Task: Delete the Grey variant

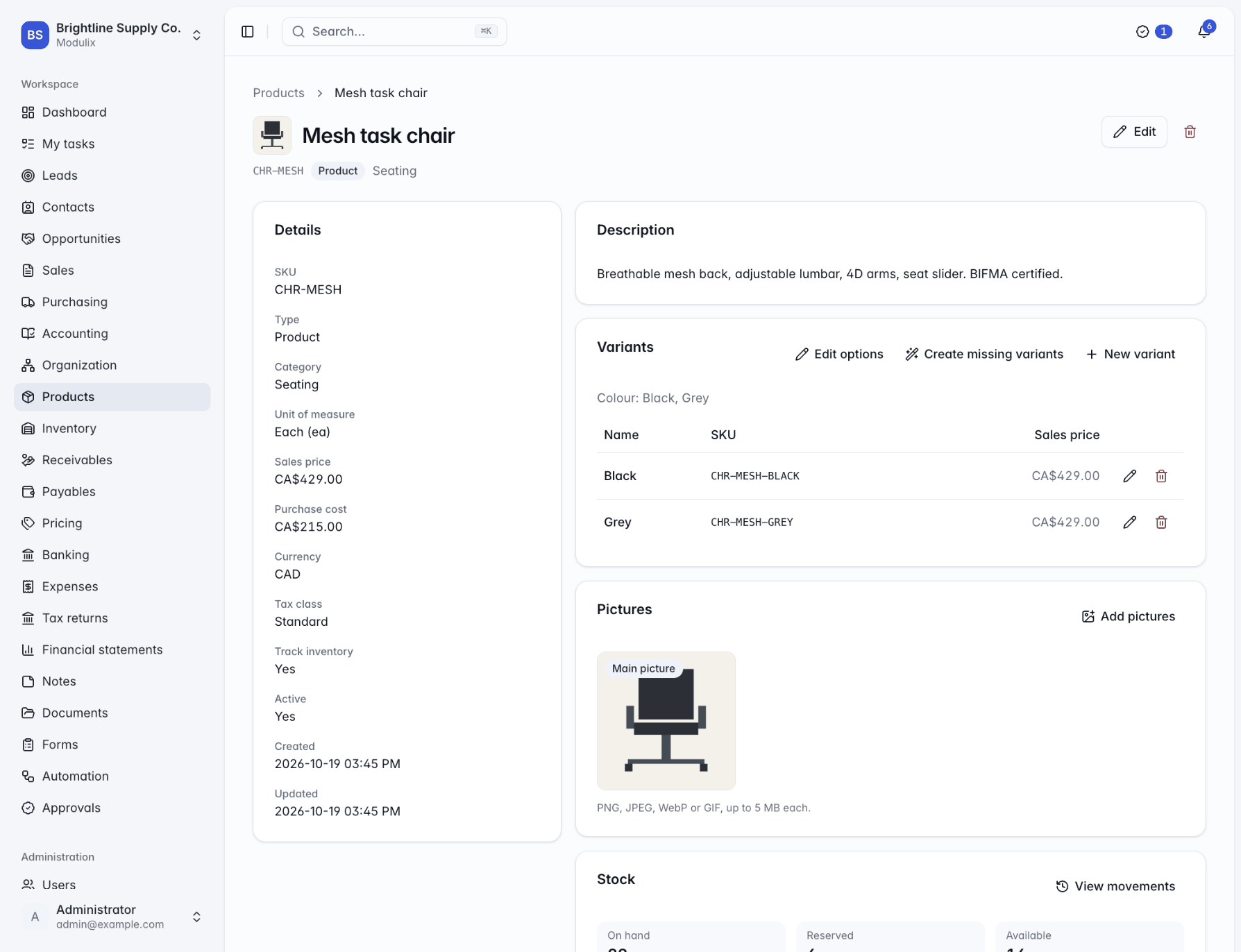Action: pos(1161,522)
